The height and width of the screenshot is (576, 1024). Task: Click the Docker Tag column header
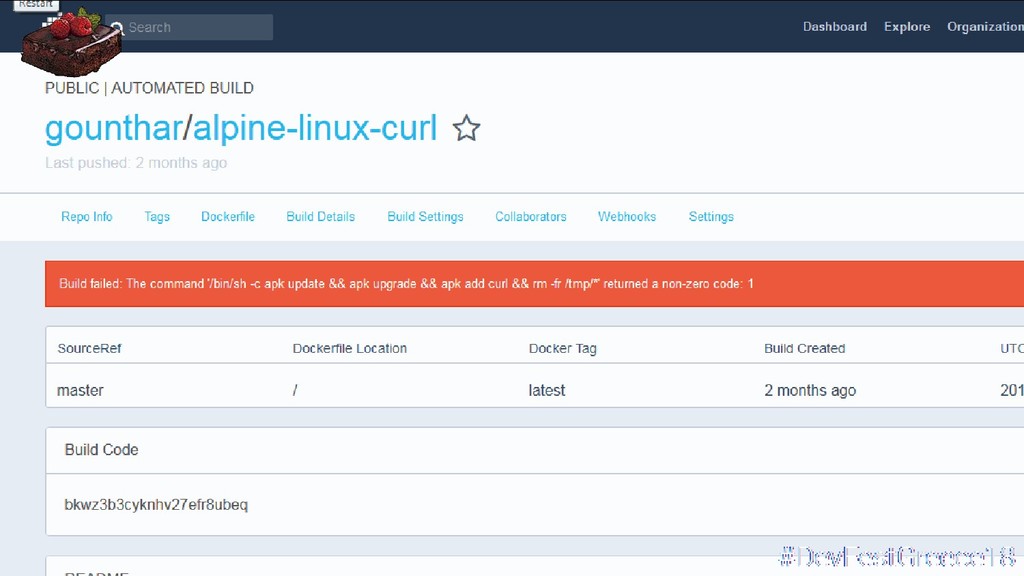[x=562, y=349]
